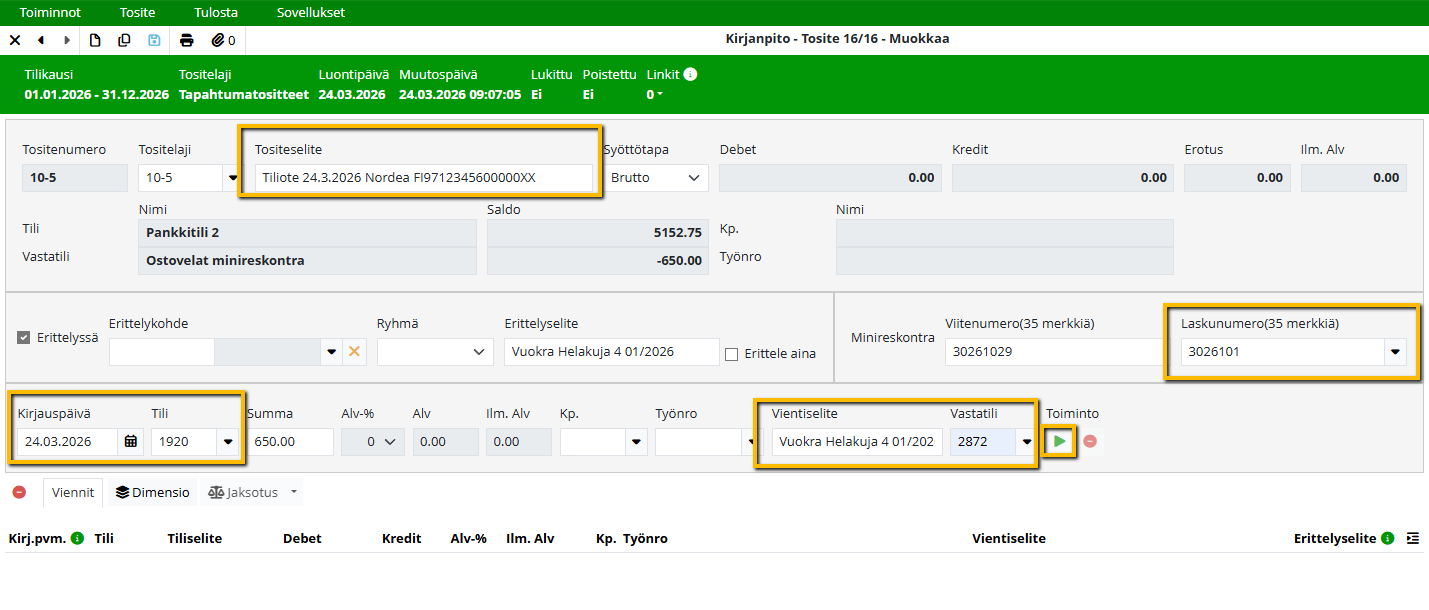Open the Toiminnot menu
The width and height of the screenshot is (1429, 610).
tap(50, 13)
